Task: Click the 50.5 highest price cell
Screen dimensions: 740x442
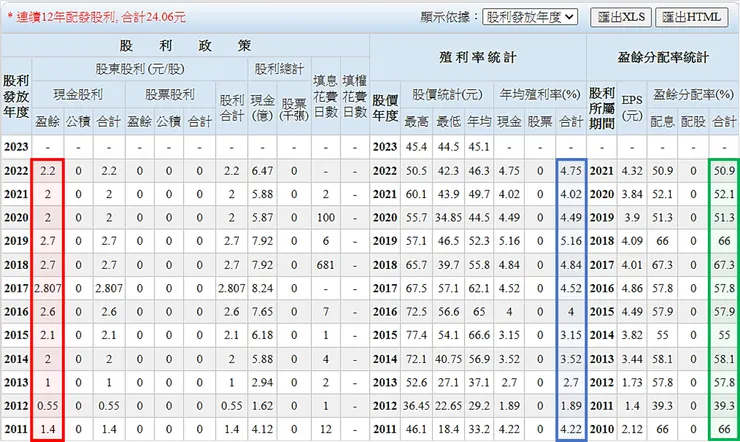Action: (x=416, y=171)
